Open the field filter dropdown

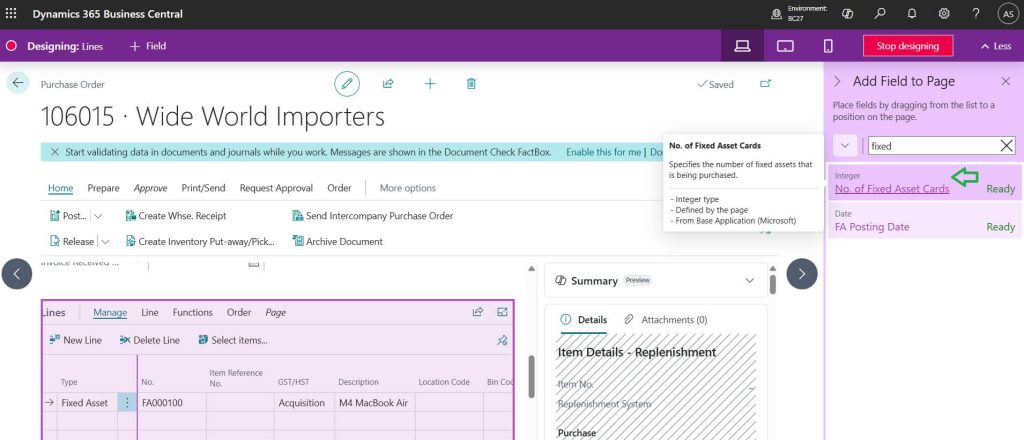coord(846,146)
